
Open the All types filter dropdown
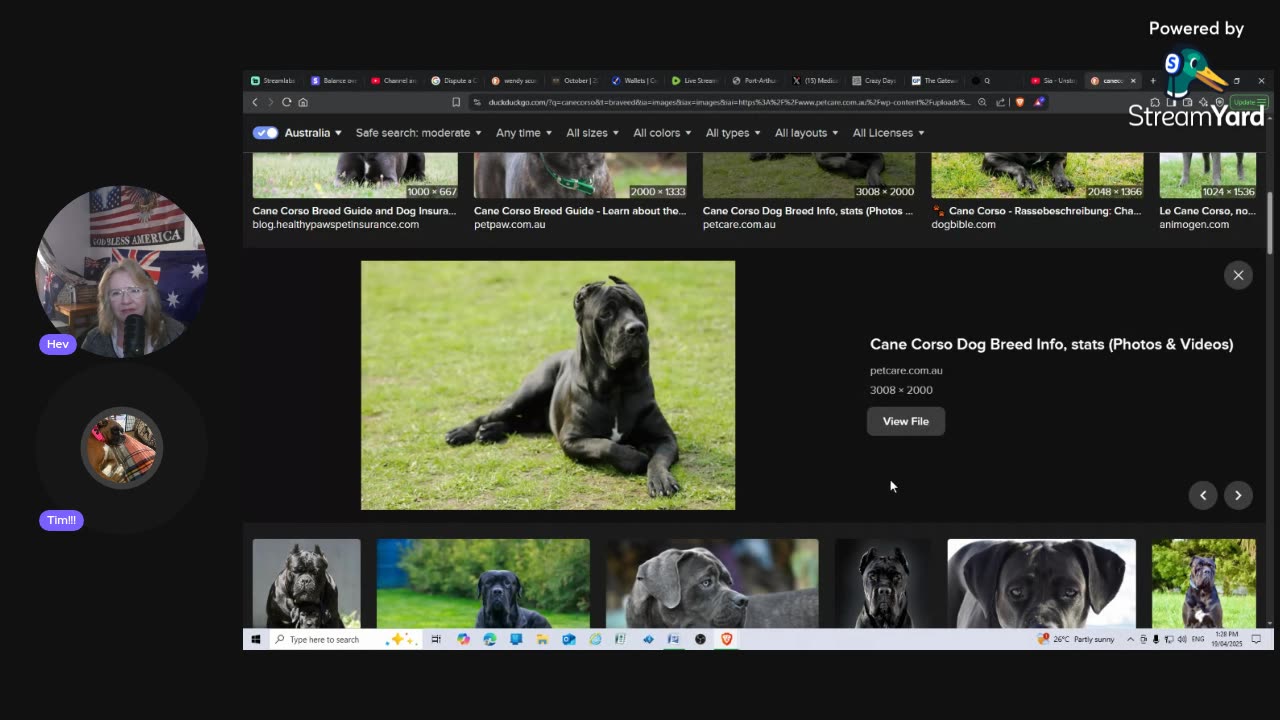(x=733, y=133)
